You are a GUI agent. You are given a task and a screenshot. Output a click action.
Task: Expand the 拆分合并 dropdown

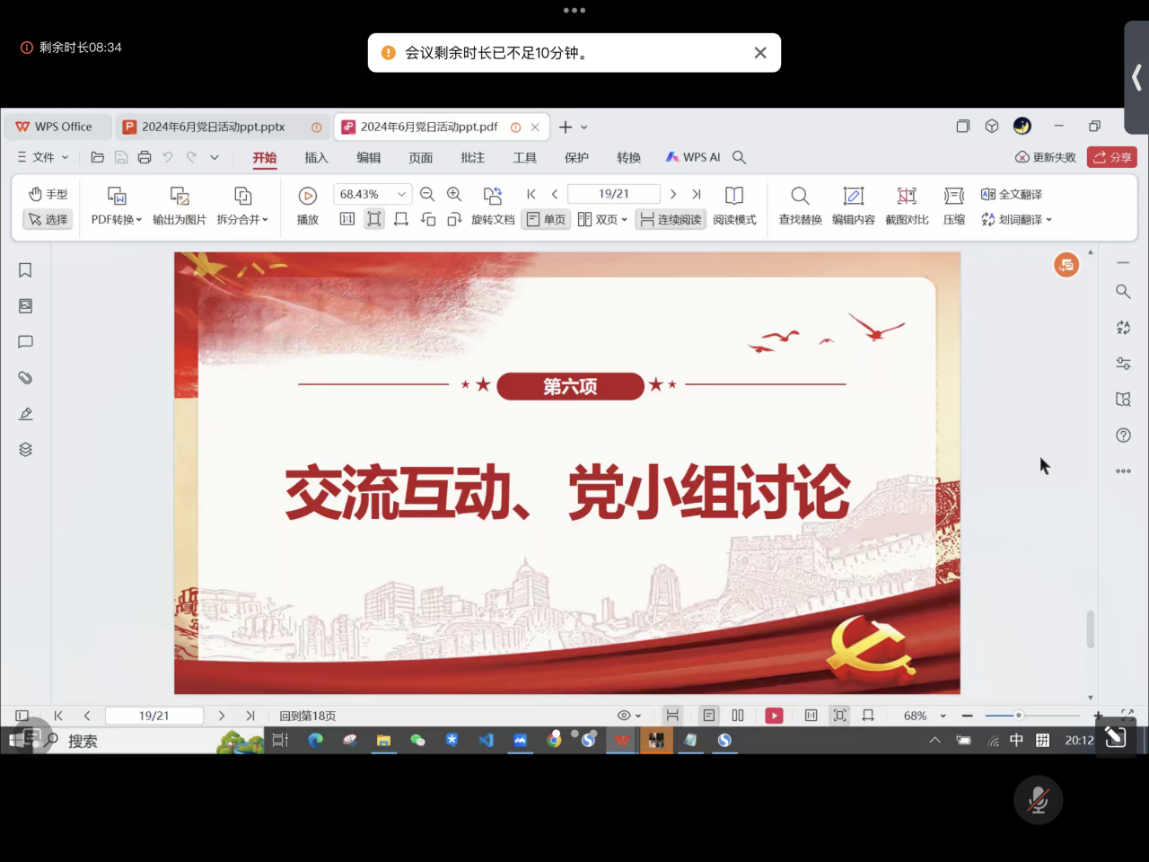tap(243, 220)
